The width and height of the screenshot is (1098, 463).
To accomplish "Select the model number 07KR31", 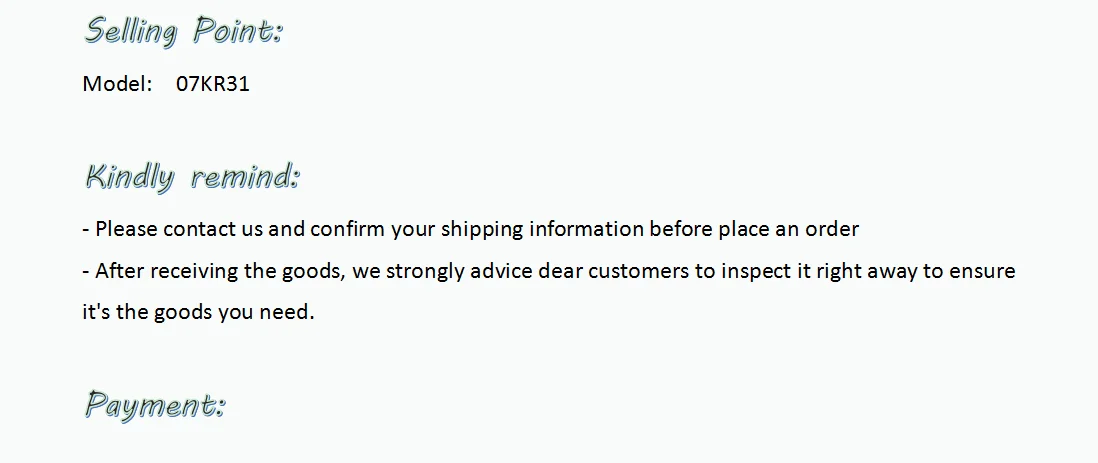I will tap(213, 84).
